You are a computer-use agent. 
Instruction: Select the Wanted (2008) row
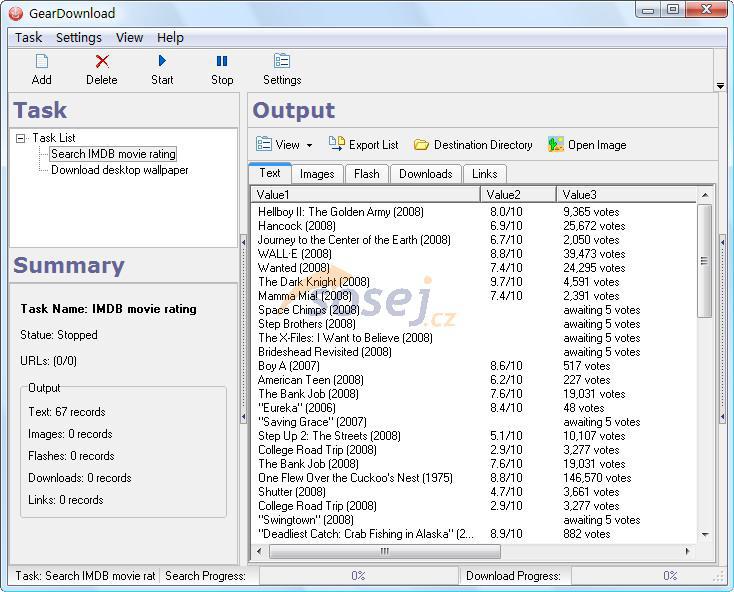point(474,268)
